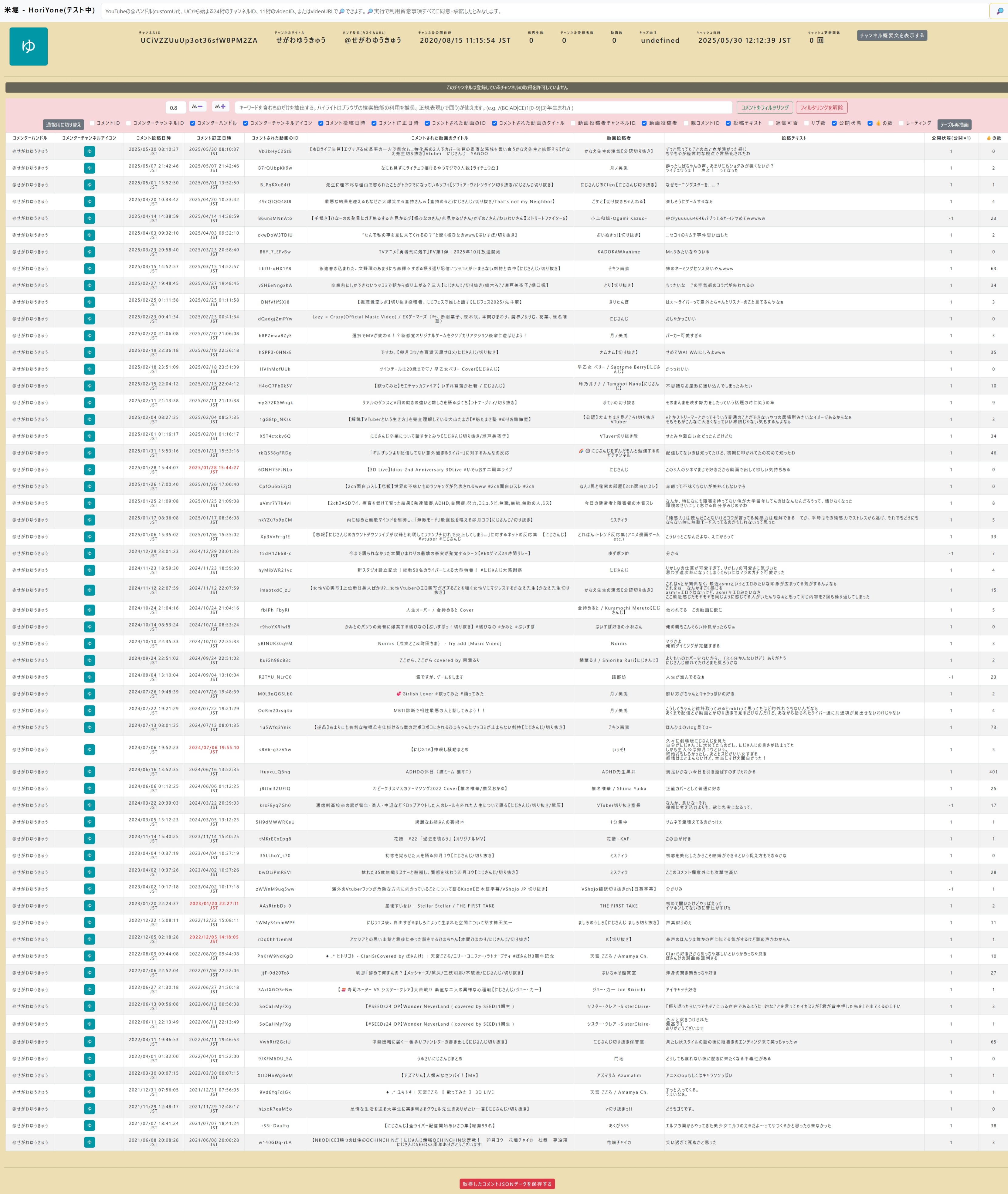This screenshot has width=1008, height=1194.
Task: Click the コメントをフィルタリング button
Action: (x=765, y=107)
